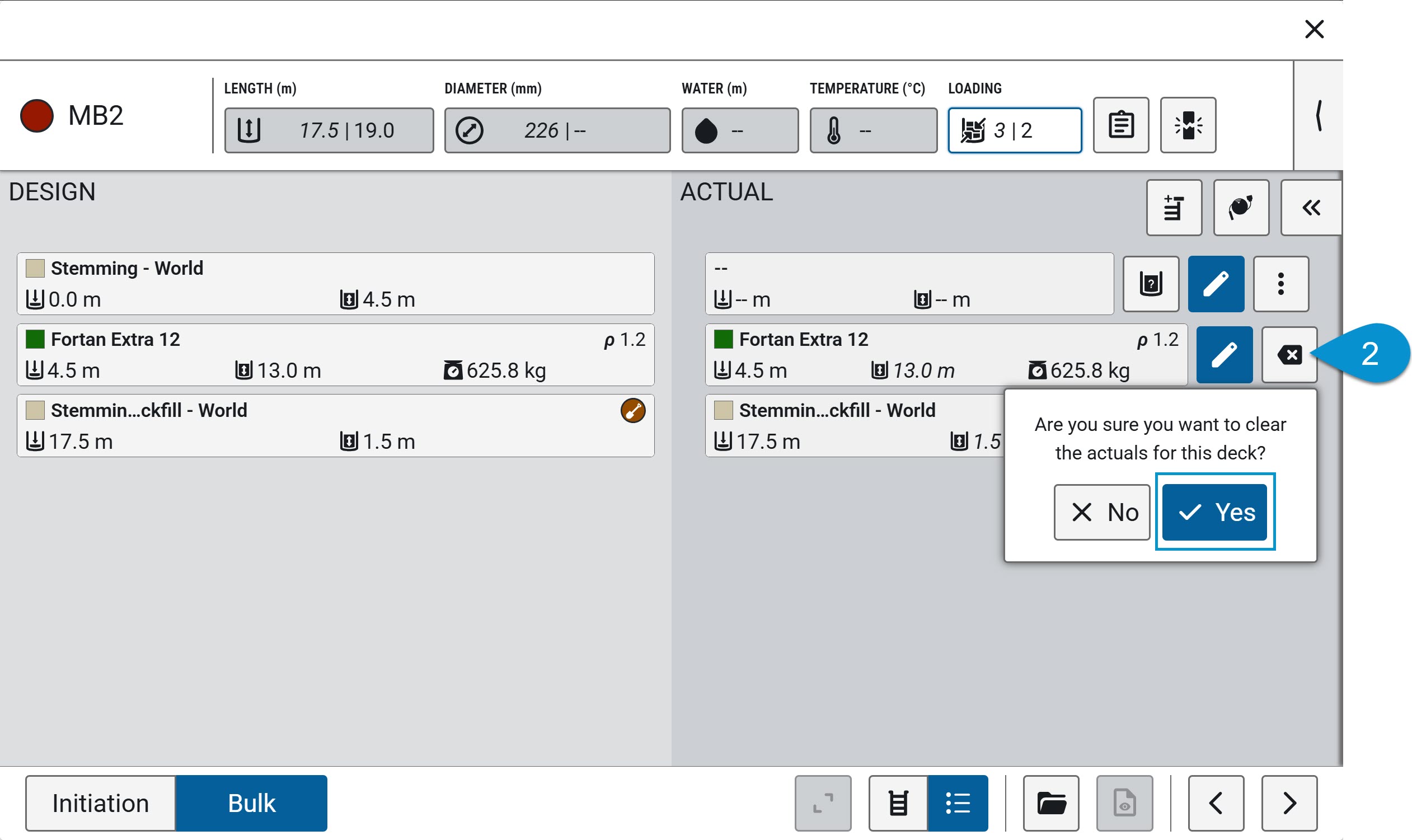Select the Design Fortan Extra 12 deck
Image resolution: width=1412 pixels, height=840 pixels.
tap(336, 355)
